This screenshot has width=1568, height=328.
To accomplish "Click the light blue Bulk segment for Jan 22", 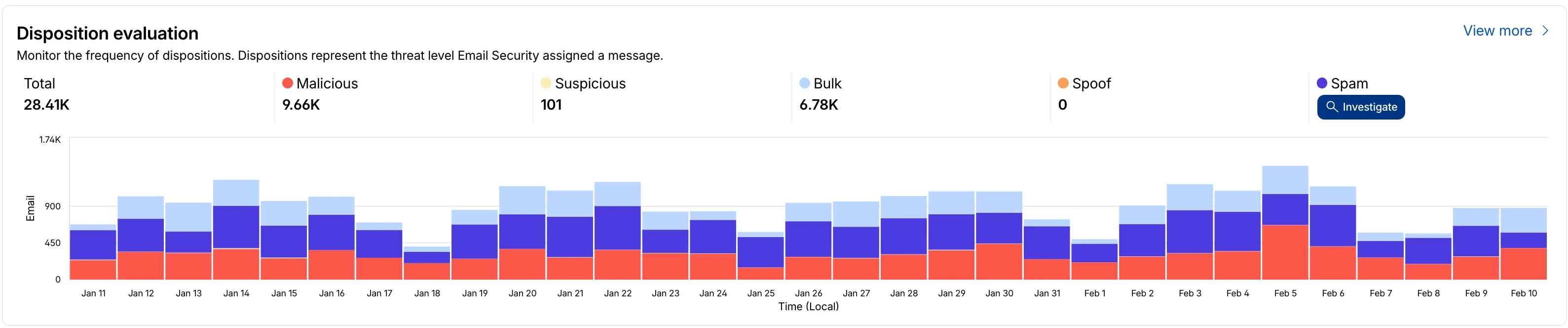I will 617,194.
